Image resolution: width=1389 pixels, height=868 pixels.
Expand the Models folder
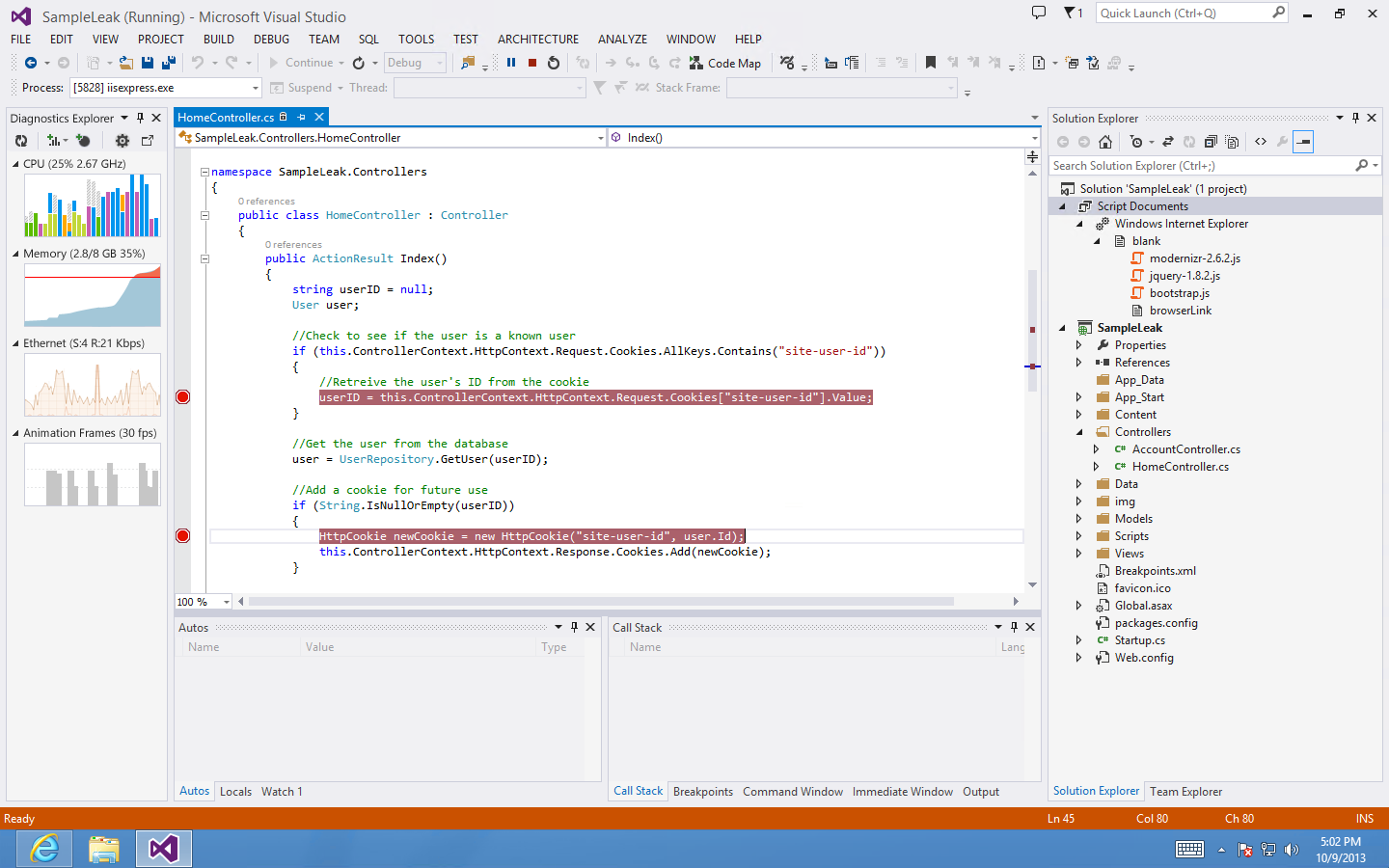[1079, 519]
